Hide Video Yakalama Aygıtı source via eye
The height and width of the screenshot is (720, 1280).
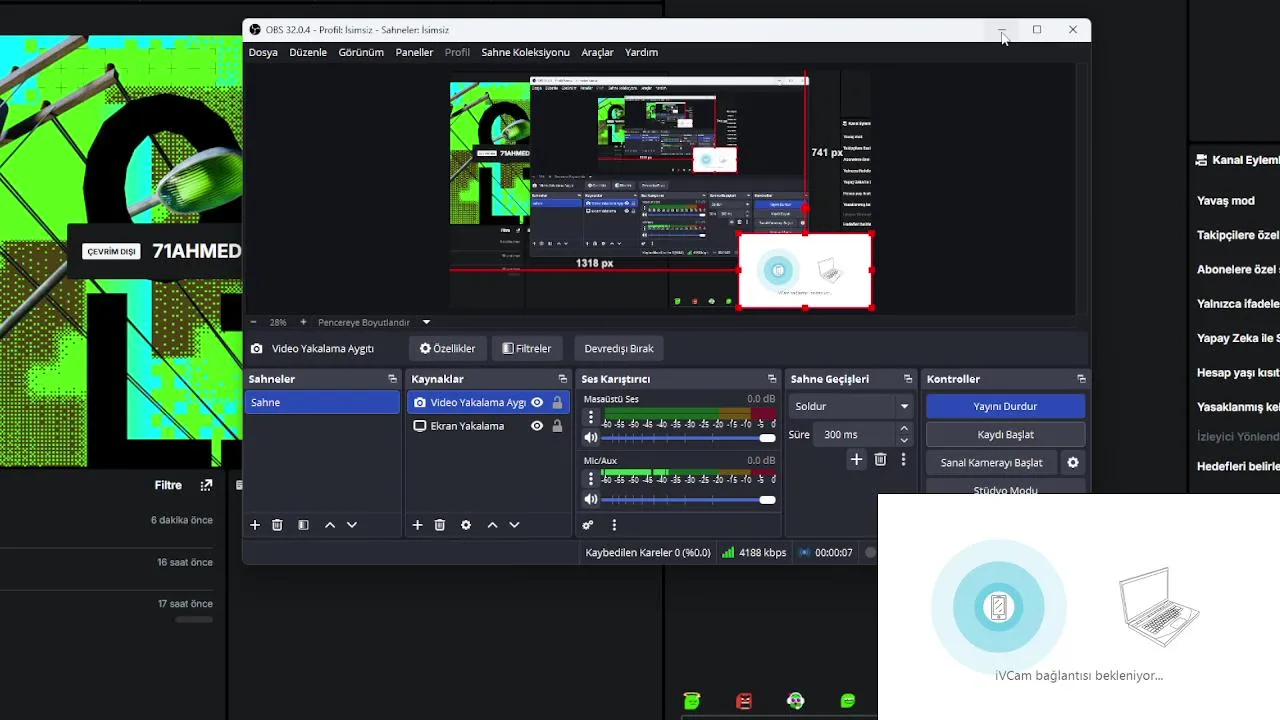(537, 402)
